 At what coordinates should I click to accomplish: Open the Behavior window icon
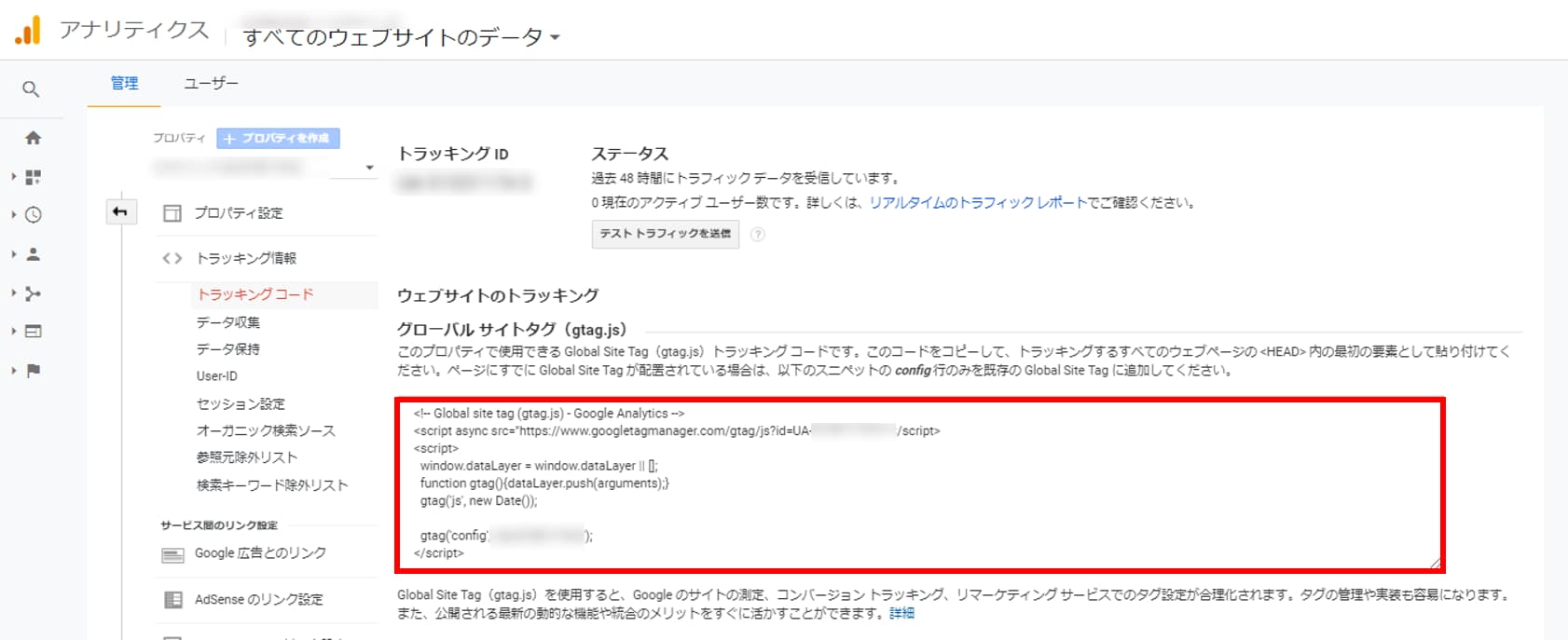[x=34, y=332]
